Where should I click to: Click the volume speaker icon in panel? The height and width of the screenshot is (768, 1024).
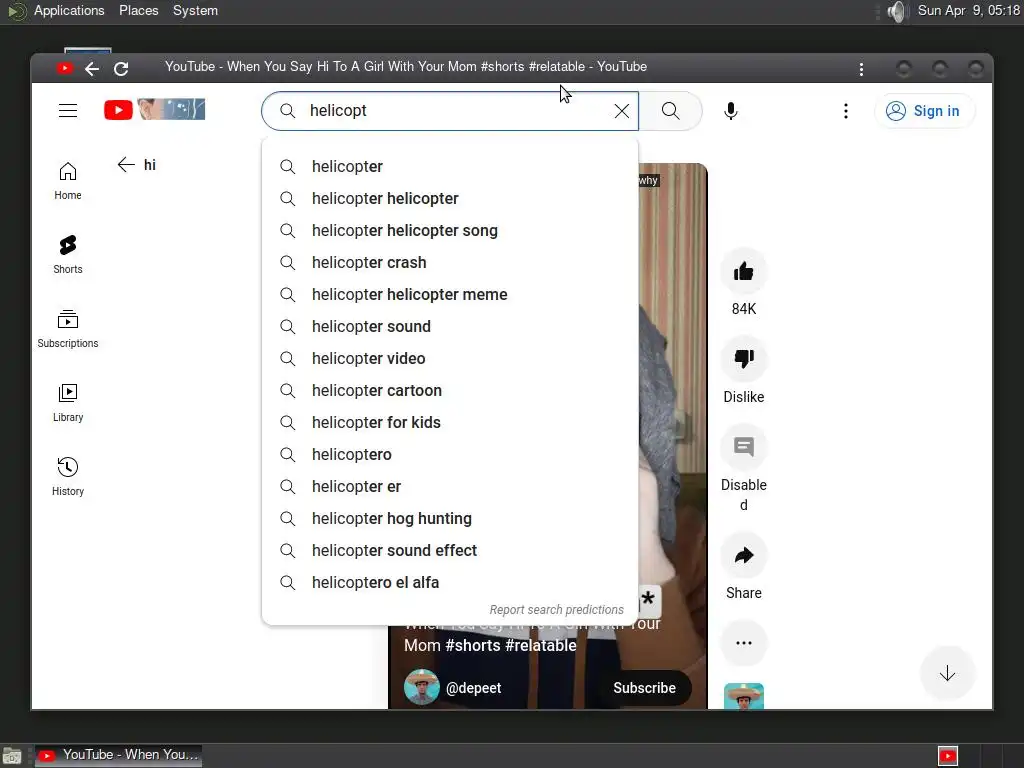tap(898, 11)
